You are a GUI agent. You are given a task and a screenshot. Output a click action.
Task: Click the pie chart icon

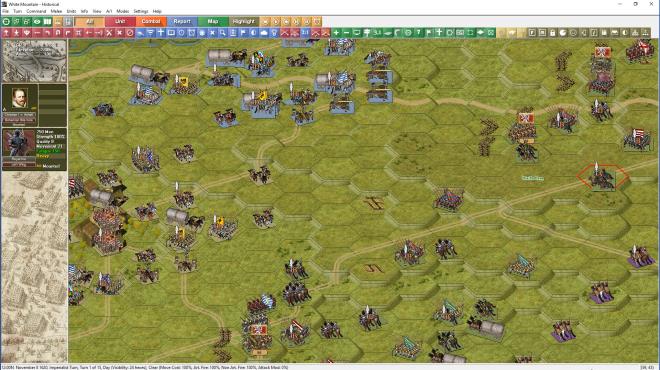pos(563,32)
